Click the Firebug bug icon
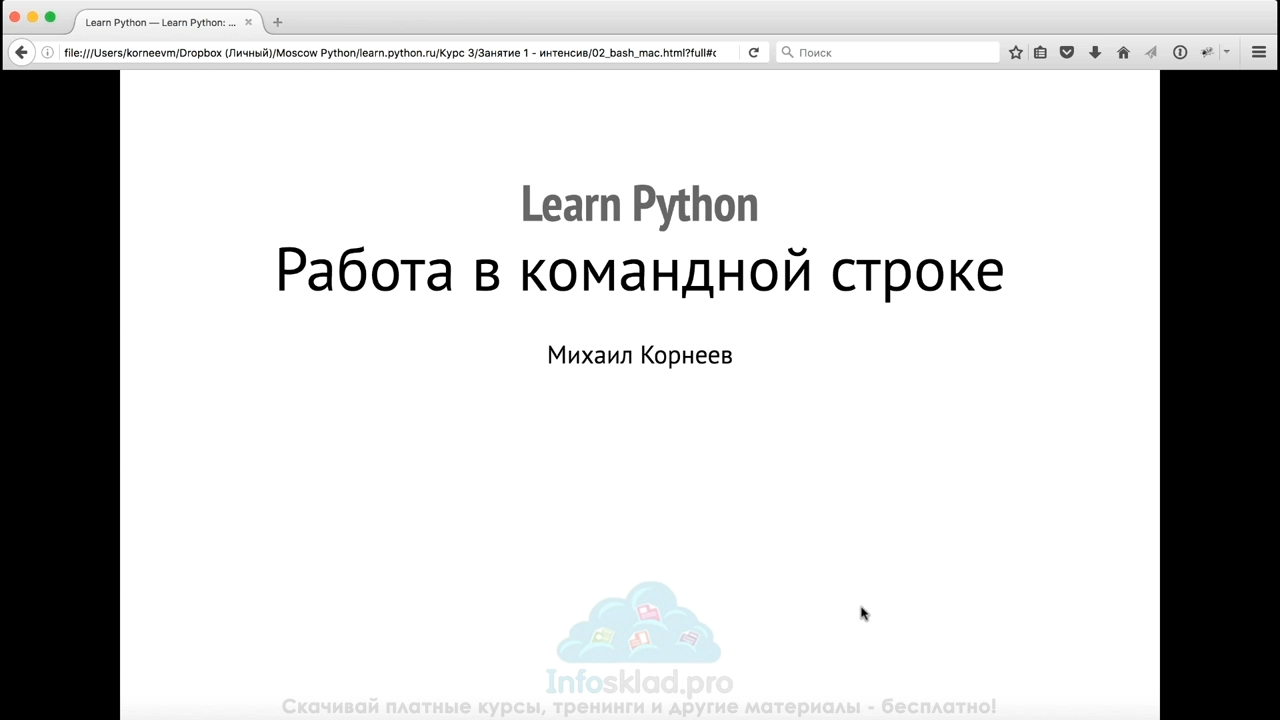Viewport: 1280px width, 720px height. click(x=1207, y=52)
